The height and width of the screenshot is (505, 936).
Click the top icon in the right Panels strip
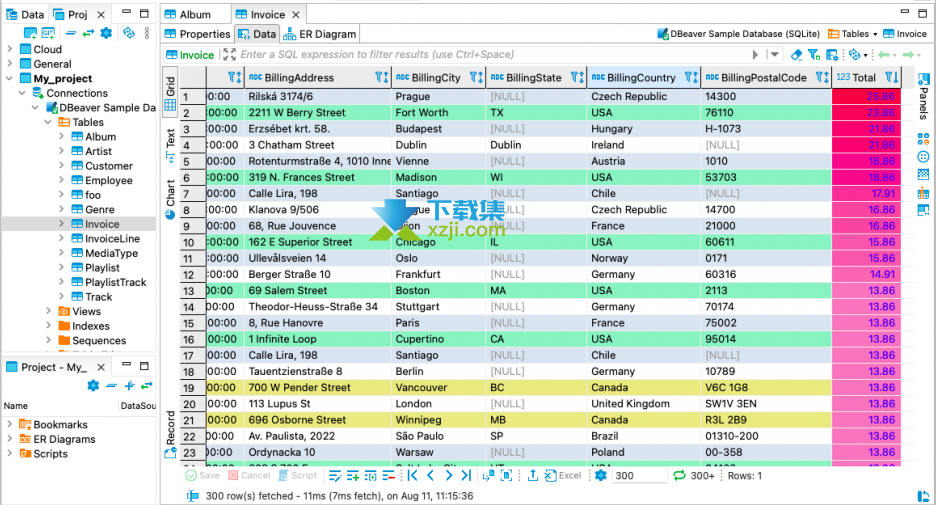[923, 79]
